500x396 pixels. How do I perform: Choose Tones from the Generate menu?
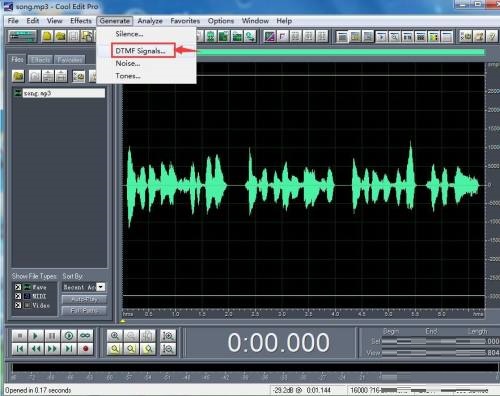point(128,76)
